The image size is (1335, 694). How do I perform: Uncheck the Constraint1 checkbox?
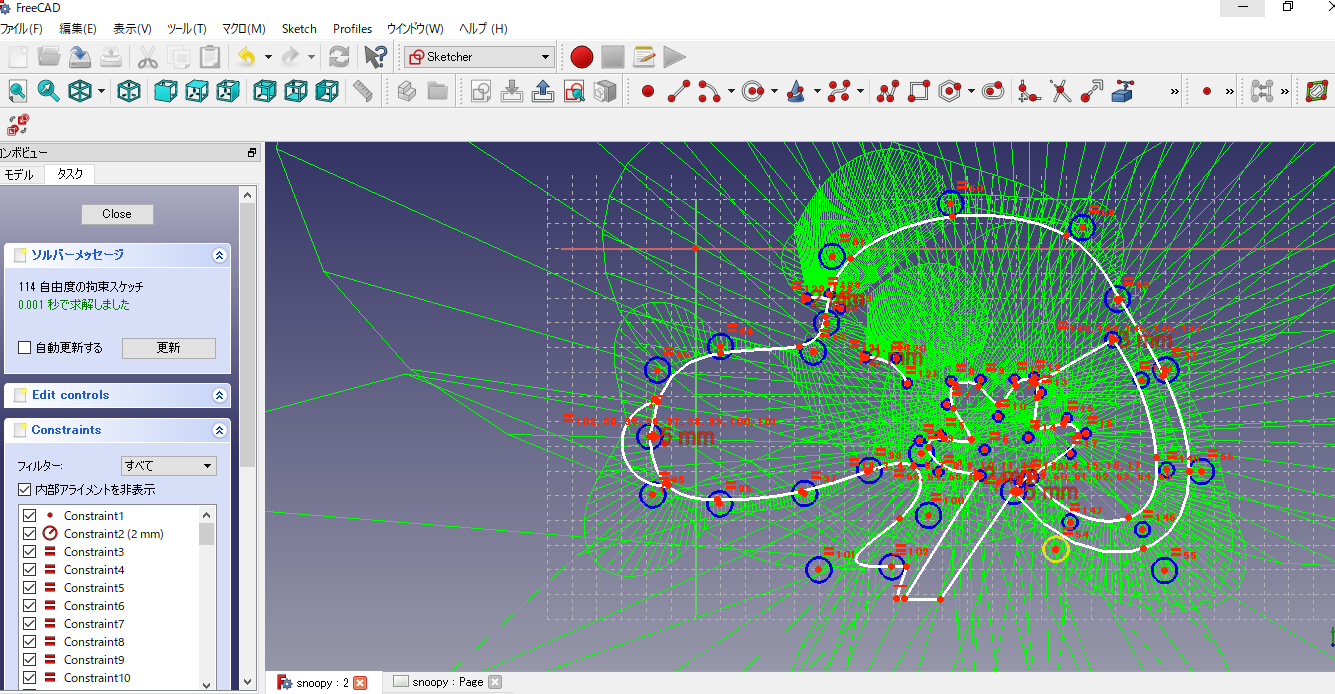coord(29,516)
